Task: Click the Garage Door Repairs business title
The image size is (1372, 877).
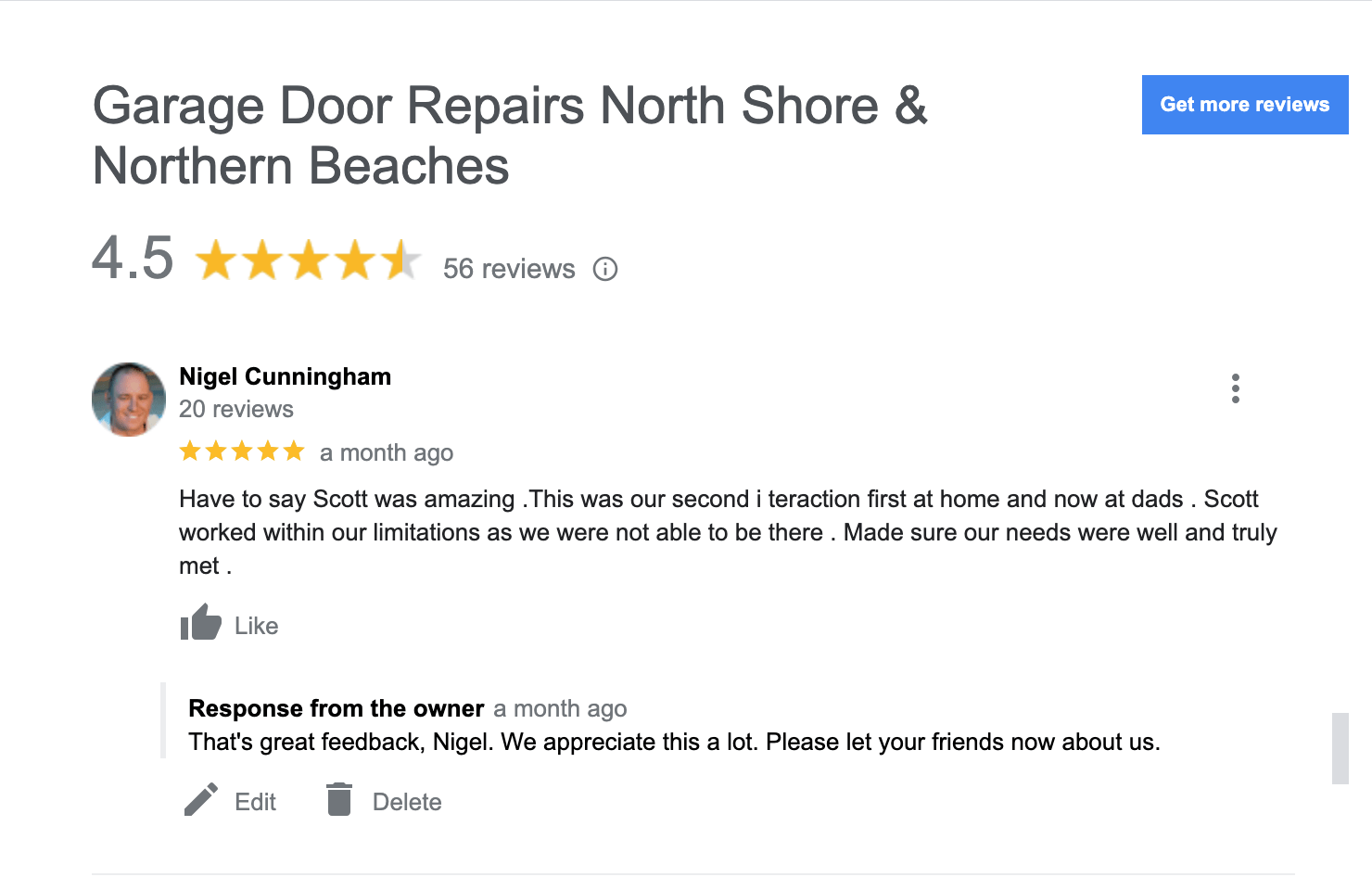Action: (510, 135)
